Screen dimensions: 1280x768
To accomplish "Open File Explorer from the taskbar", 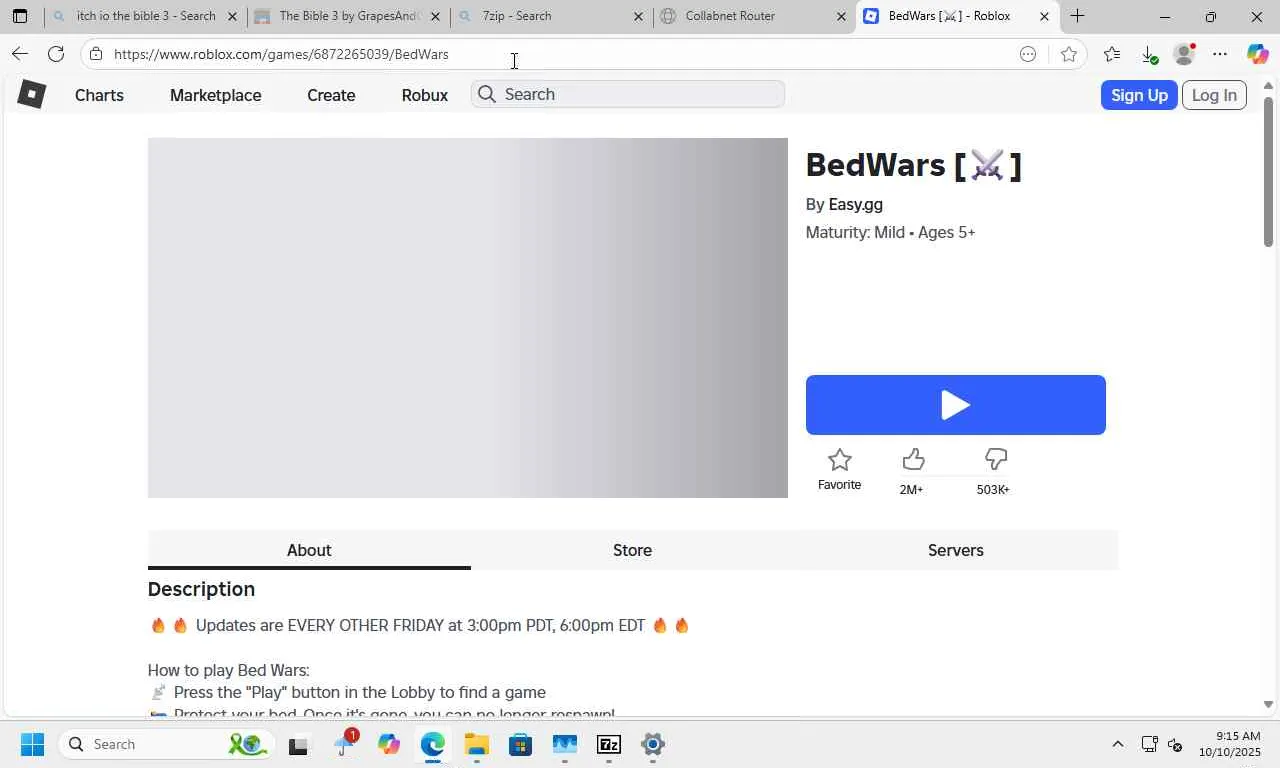I will [476, 745].
